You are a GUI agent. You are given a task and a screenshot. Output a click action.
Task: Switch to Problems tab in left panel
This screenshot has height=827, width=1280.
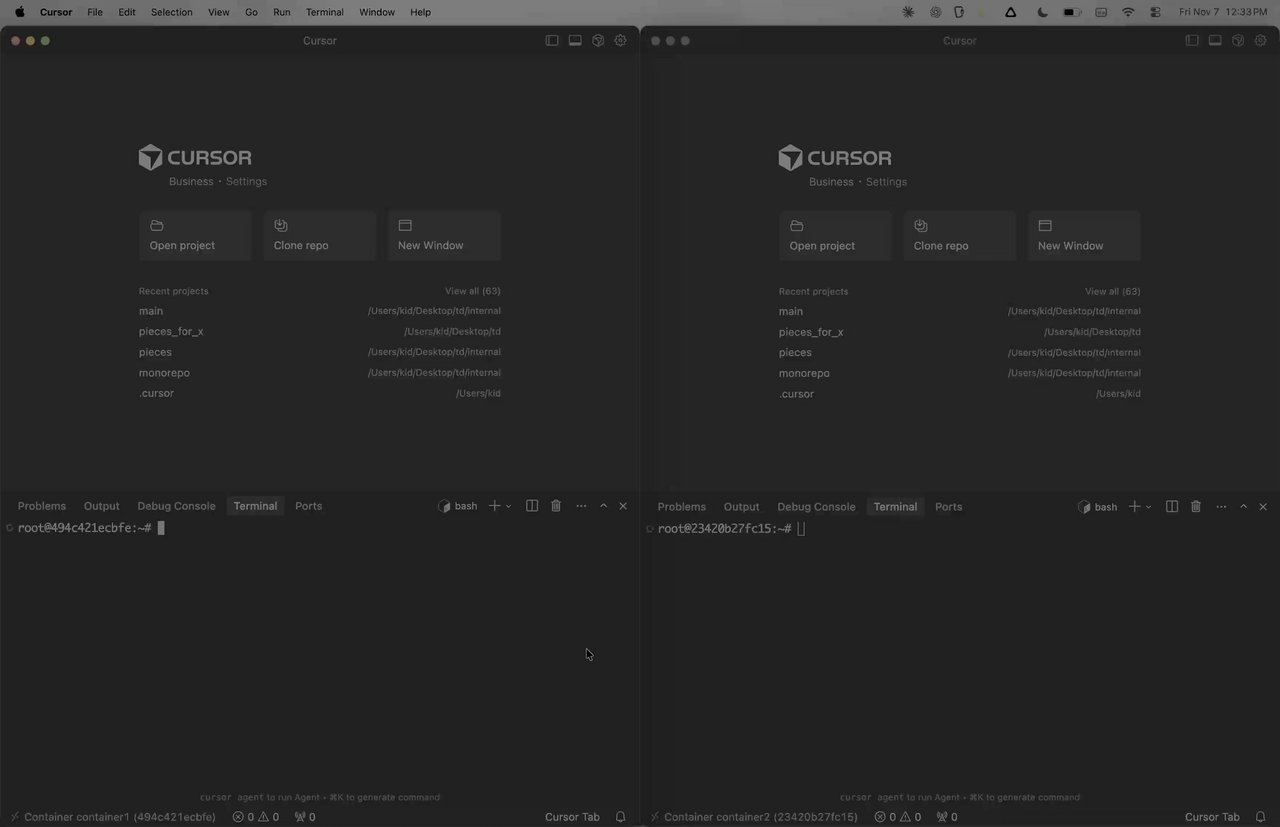point(42,506)
